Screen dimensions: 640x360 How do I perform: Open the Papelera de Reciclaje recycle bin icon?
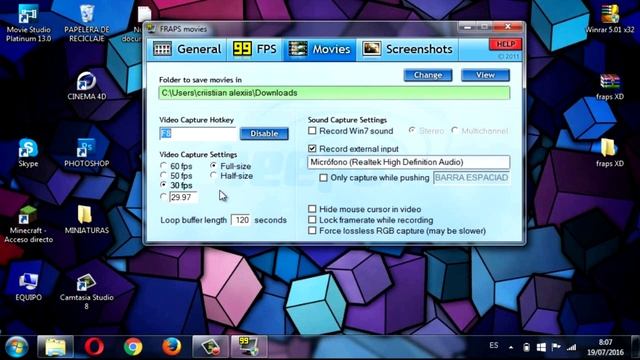point(87,24)
